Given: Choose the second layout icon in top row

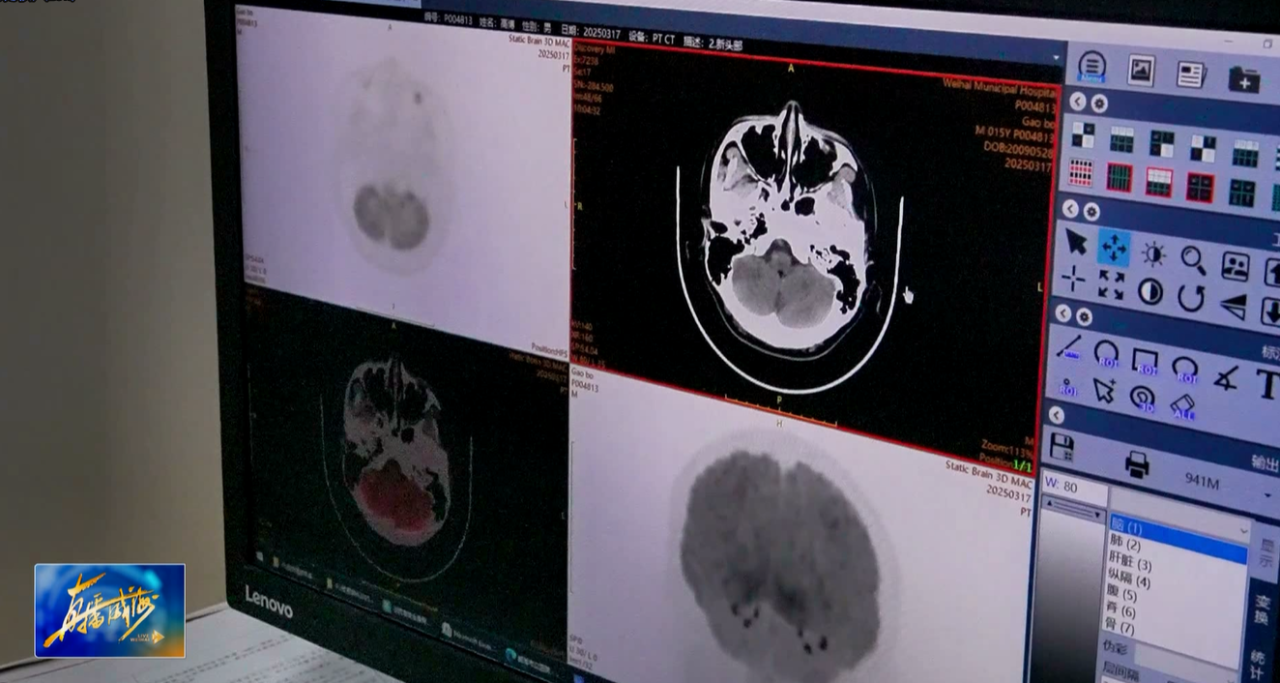Looking at the screenshot, I should coord(1122,139).
